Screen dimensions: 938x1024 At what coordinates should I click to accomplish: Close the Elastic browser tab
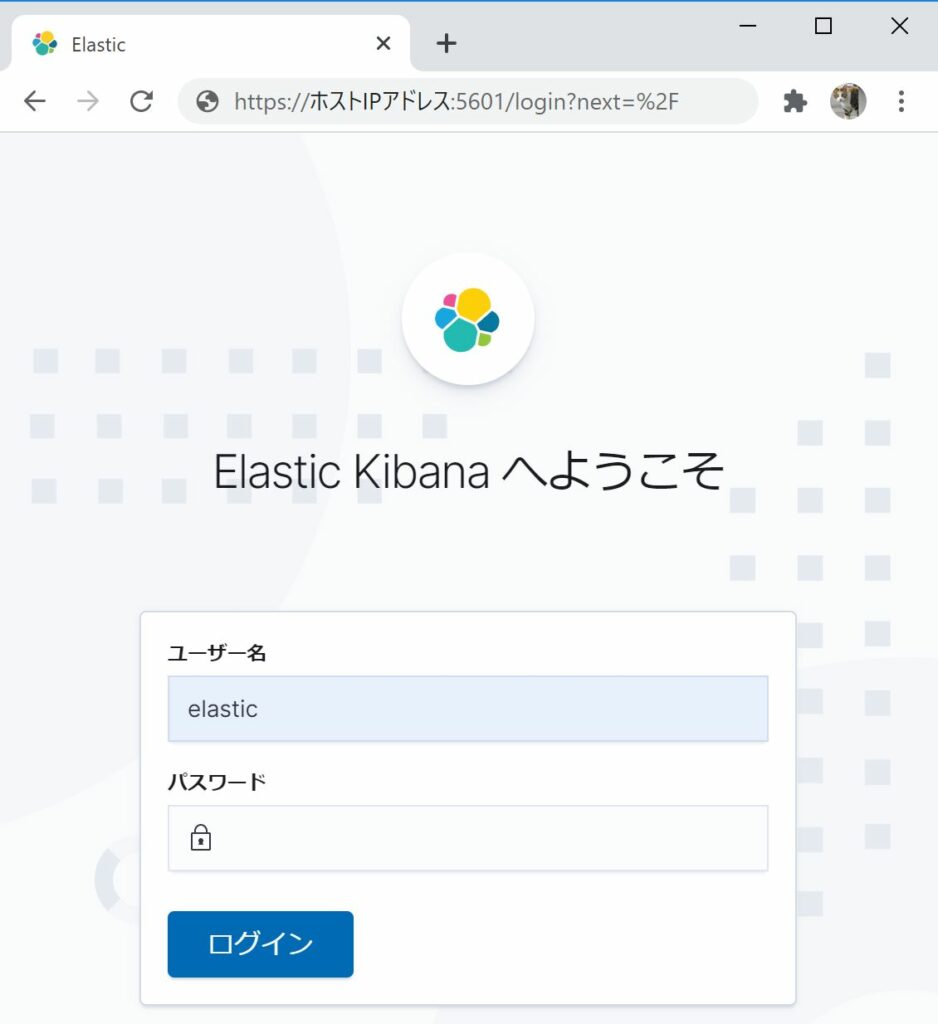pos(383,43)
